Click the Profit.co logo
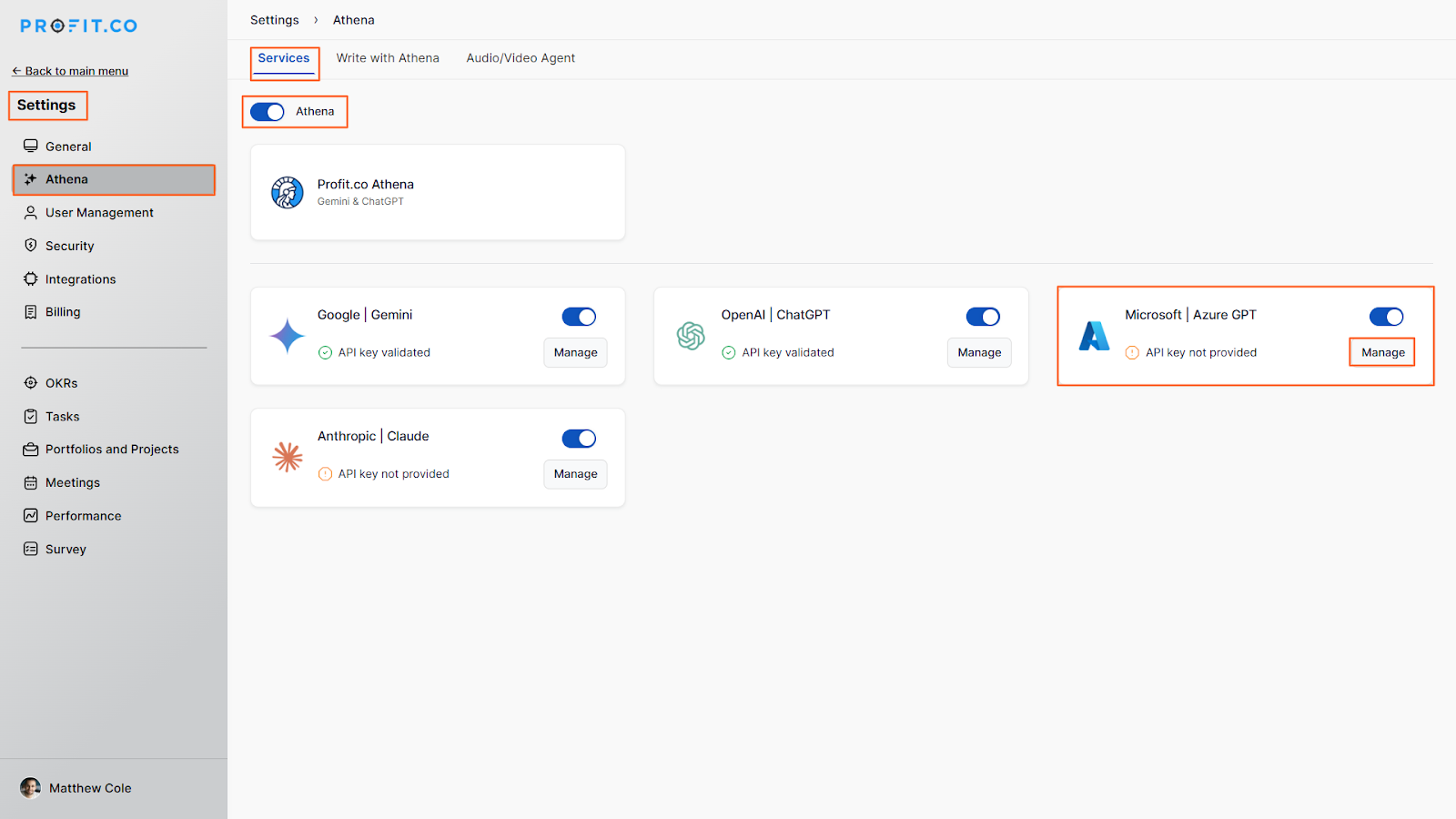 pos(79,26)
